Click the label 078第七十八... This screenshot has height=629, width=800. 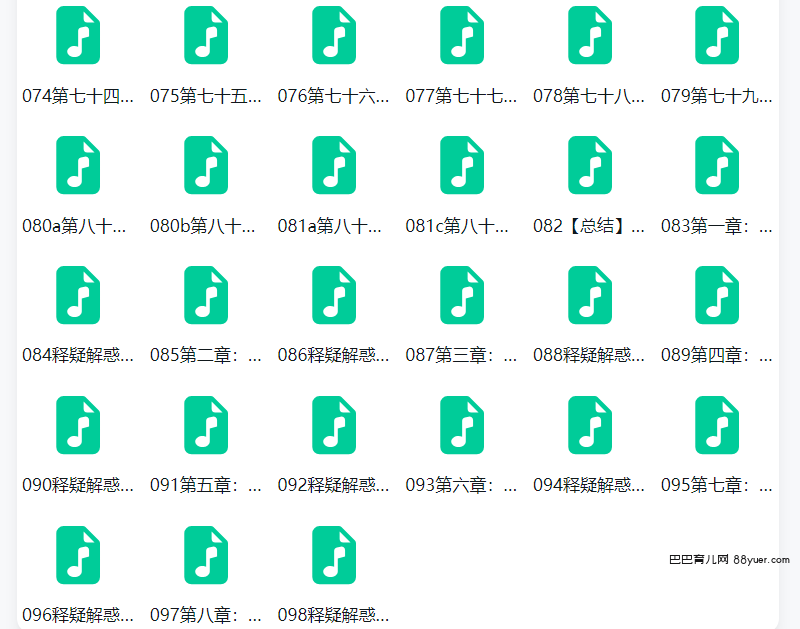pos(589,96)
